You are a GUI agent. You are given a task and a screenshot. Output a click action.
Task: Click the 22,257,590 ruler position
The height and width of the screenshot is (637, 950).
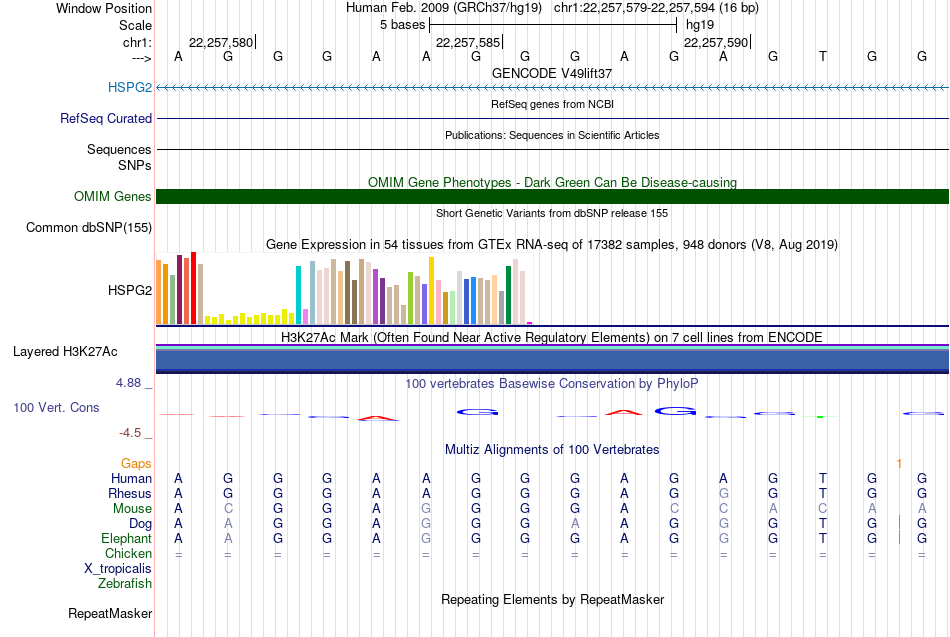pyautogui.click(x=716, y=42)
